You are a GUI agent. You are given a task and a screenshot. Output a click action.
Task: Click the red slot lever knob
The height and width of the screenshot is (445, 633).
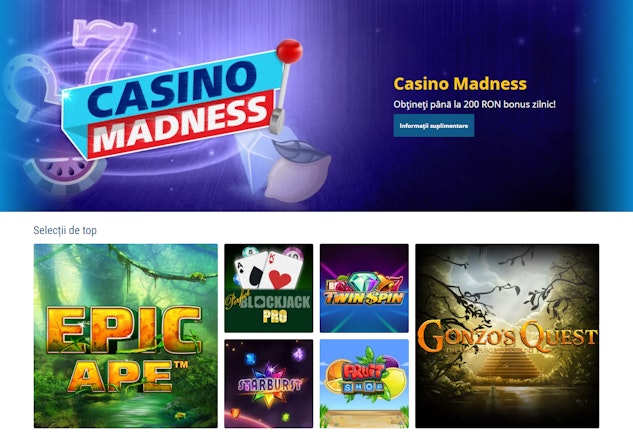click(x=289, y=51)
